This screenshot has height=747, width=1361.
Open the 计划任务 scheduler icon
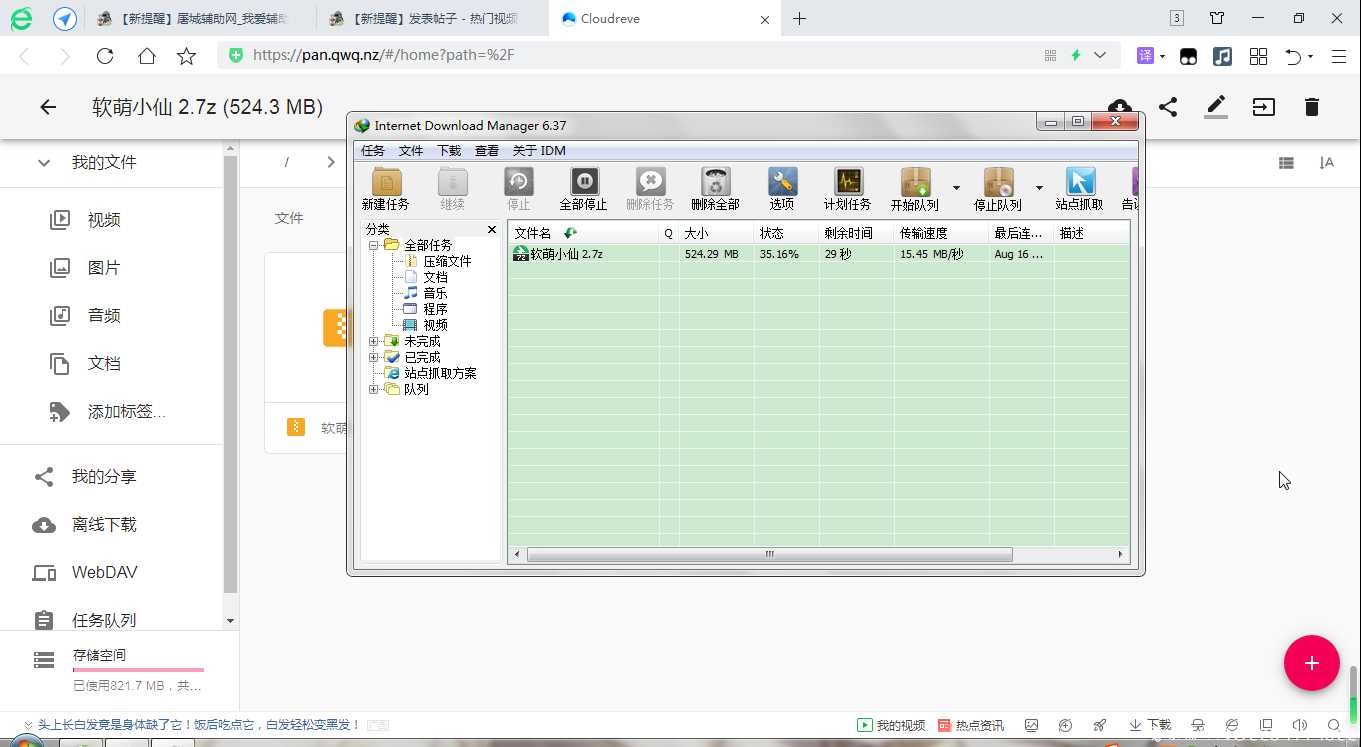(x=848, y=182)
